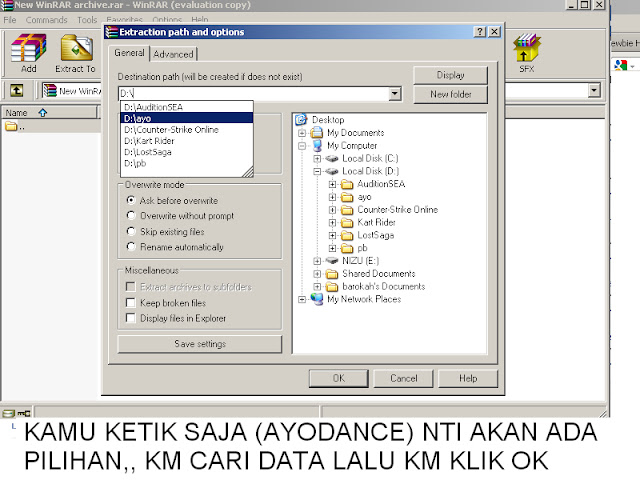Expand AuditionSEA folder node
Viewport: 640px width, 480px height.
[x=332, y=184]
